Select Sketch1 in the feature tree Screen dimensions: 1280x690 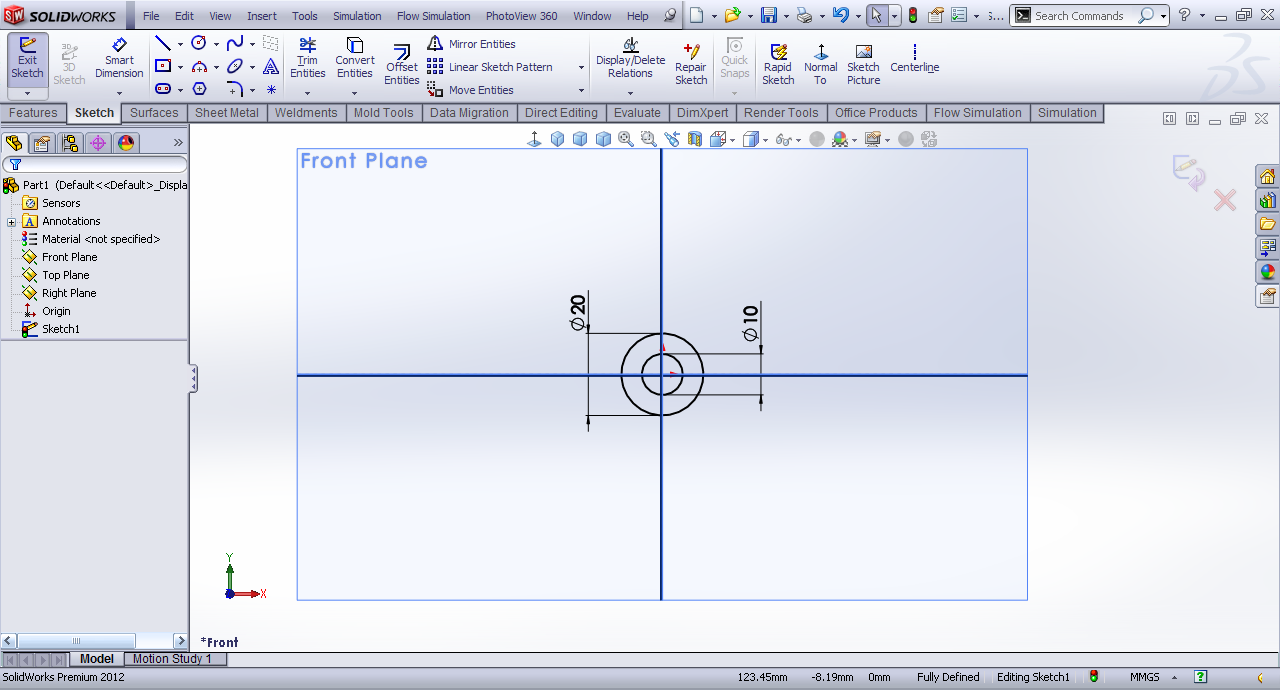pos(60,329)
